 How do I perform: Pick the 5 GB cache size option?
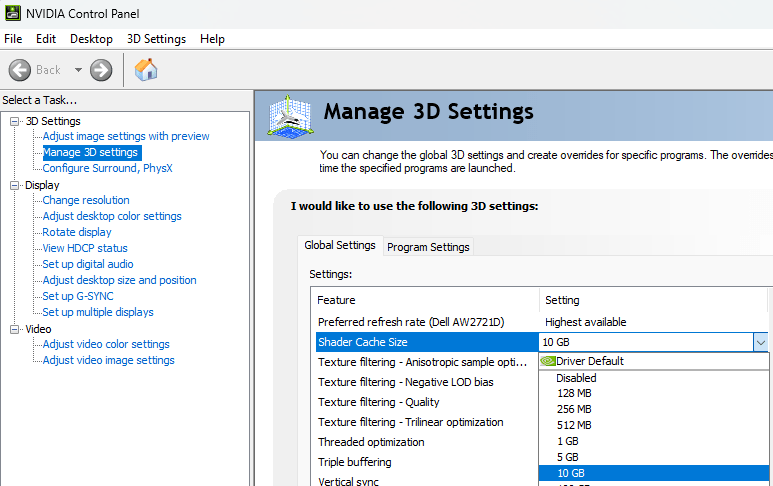pyautogui.click(x=567, y=456)
